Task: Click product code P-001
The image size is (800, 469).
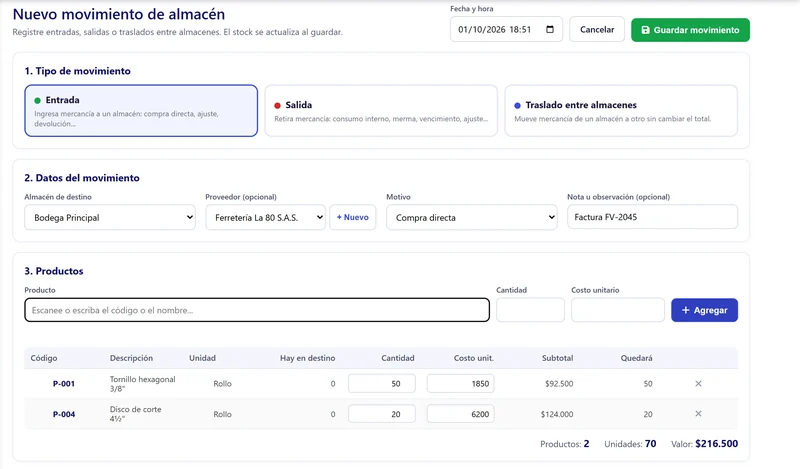Action: click(64, 384)
